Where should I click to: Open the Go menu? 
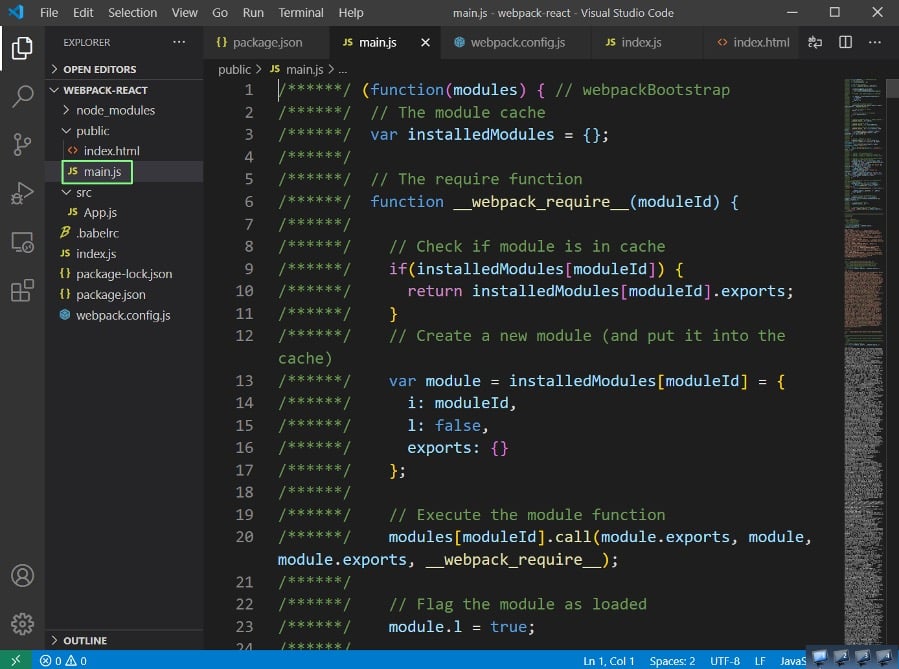220,13
